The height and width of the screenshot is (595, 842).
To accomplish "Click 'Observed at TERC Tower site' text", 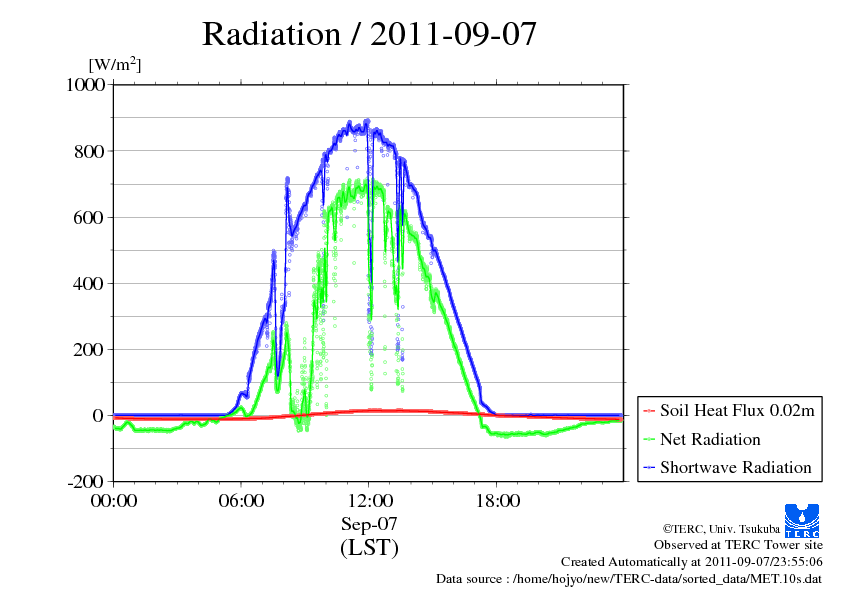I will pyautogui.click(x=738, y=545).
